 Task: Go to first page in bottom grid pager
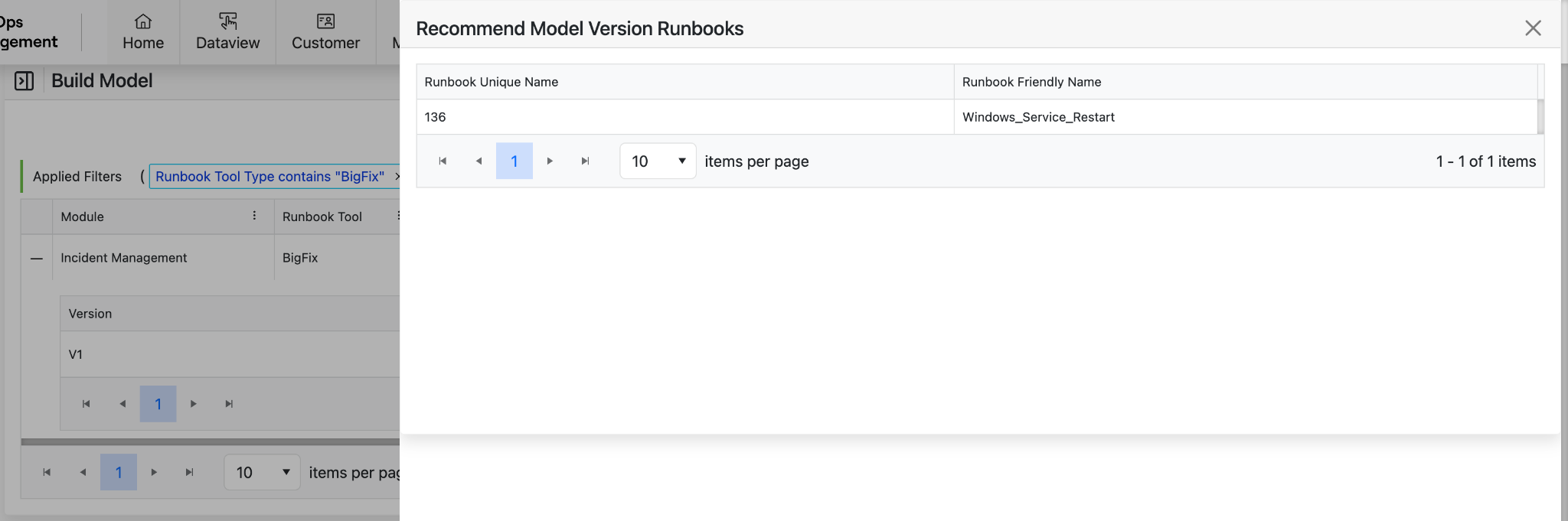[x=47, y=472]
